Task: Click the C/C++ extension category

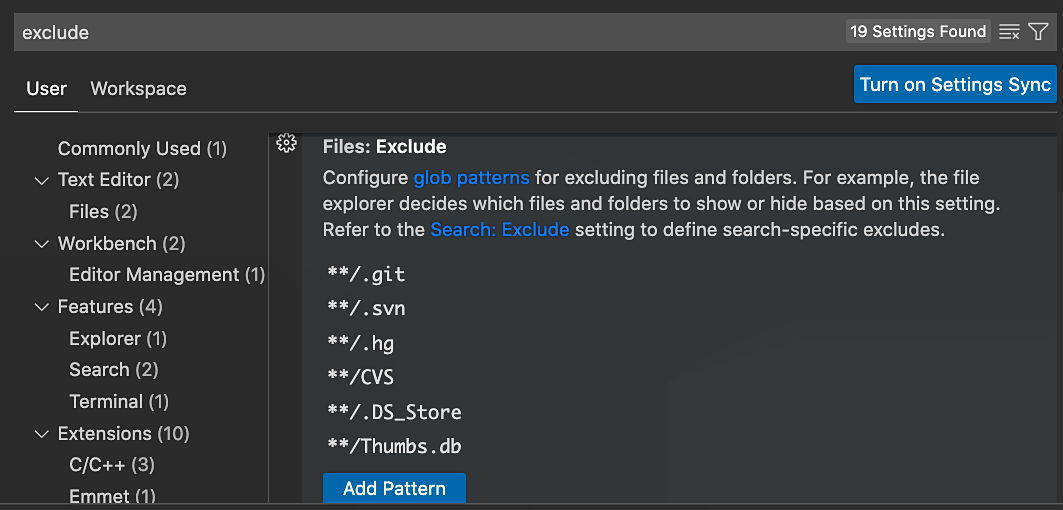Action: point(111,465)
